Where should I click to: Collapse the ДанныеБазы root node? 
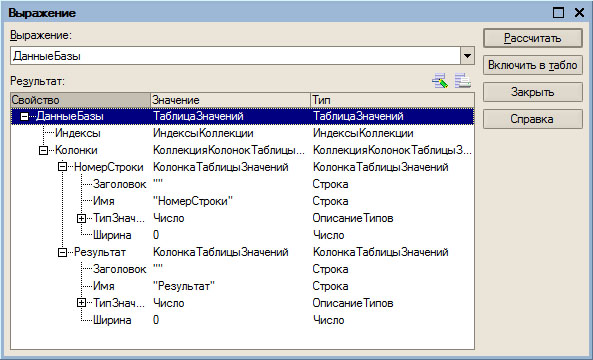pos(24,116)
